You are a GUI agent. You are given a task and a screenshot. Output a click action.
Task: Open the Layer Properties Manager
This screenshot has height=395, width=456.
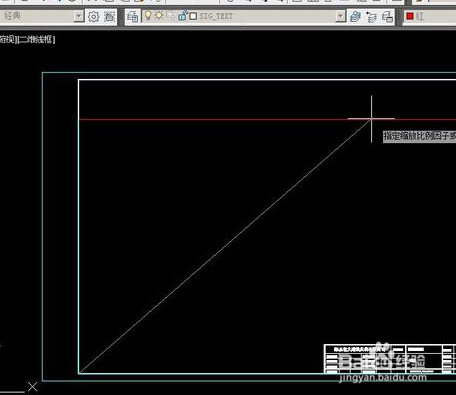132,16
